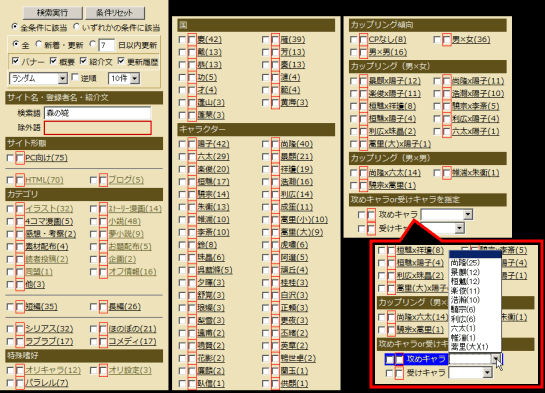Select the いずれかの条件に該当 radio button

tap(76, 27)
